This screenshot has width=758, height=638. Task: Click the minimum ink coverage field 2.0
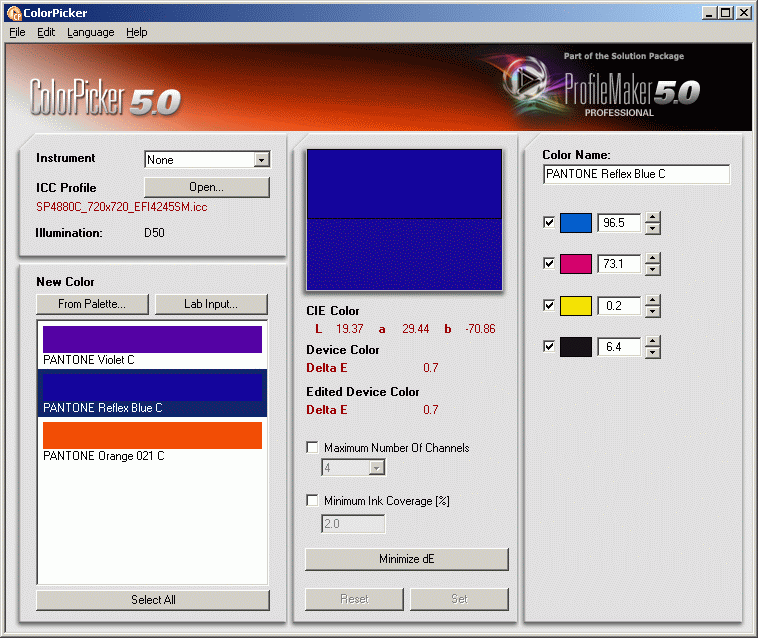[353, 523]
